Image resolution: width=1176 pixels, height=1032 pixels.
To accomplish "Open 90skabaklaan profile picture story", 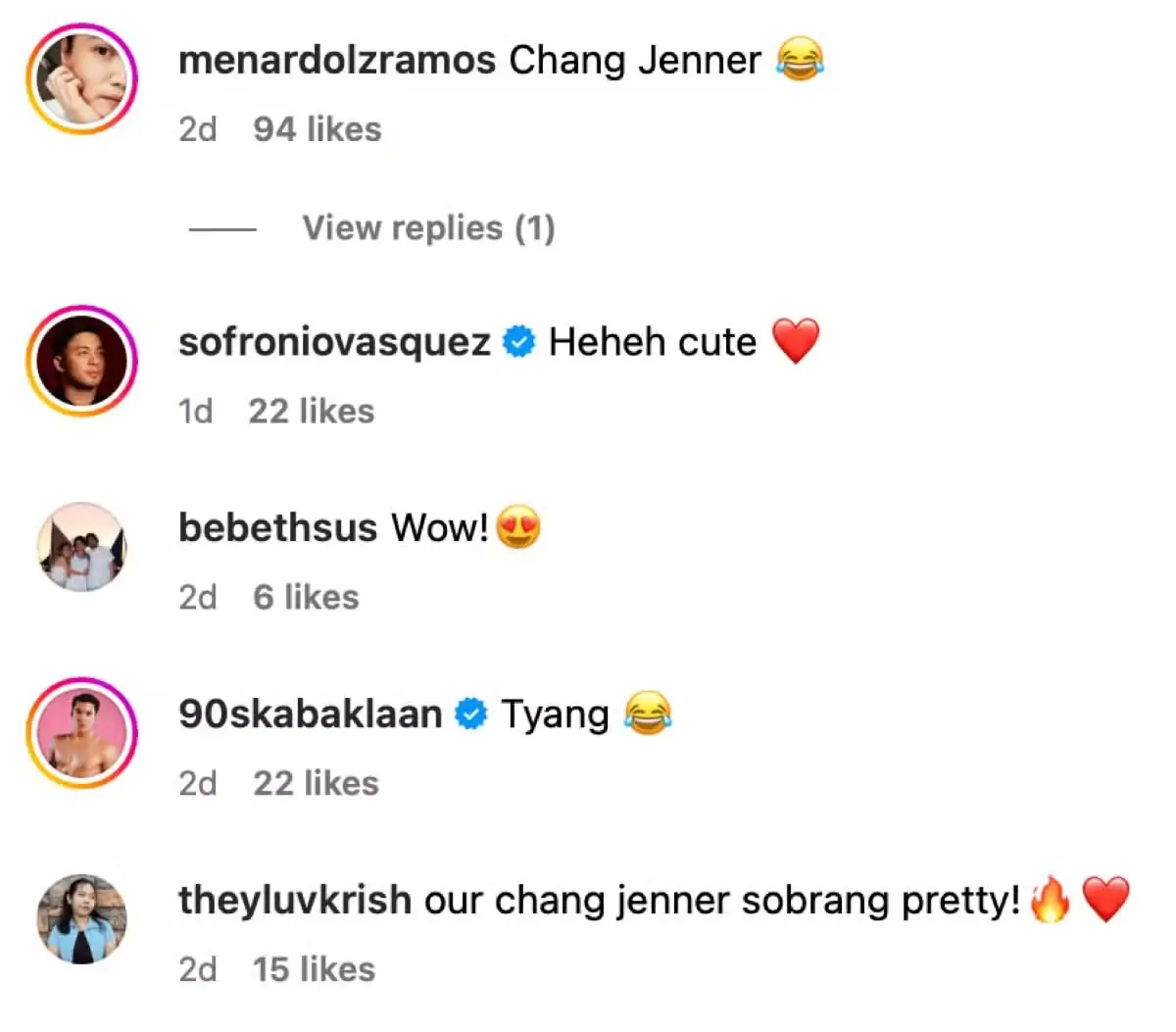I will tap(81, 733).
